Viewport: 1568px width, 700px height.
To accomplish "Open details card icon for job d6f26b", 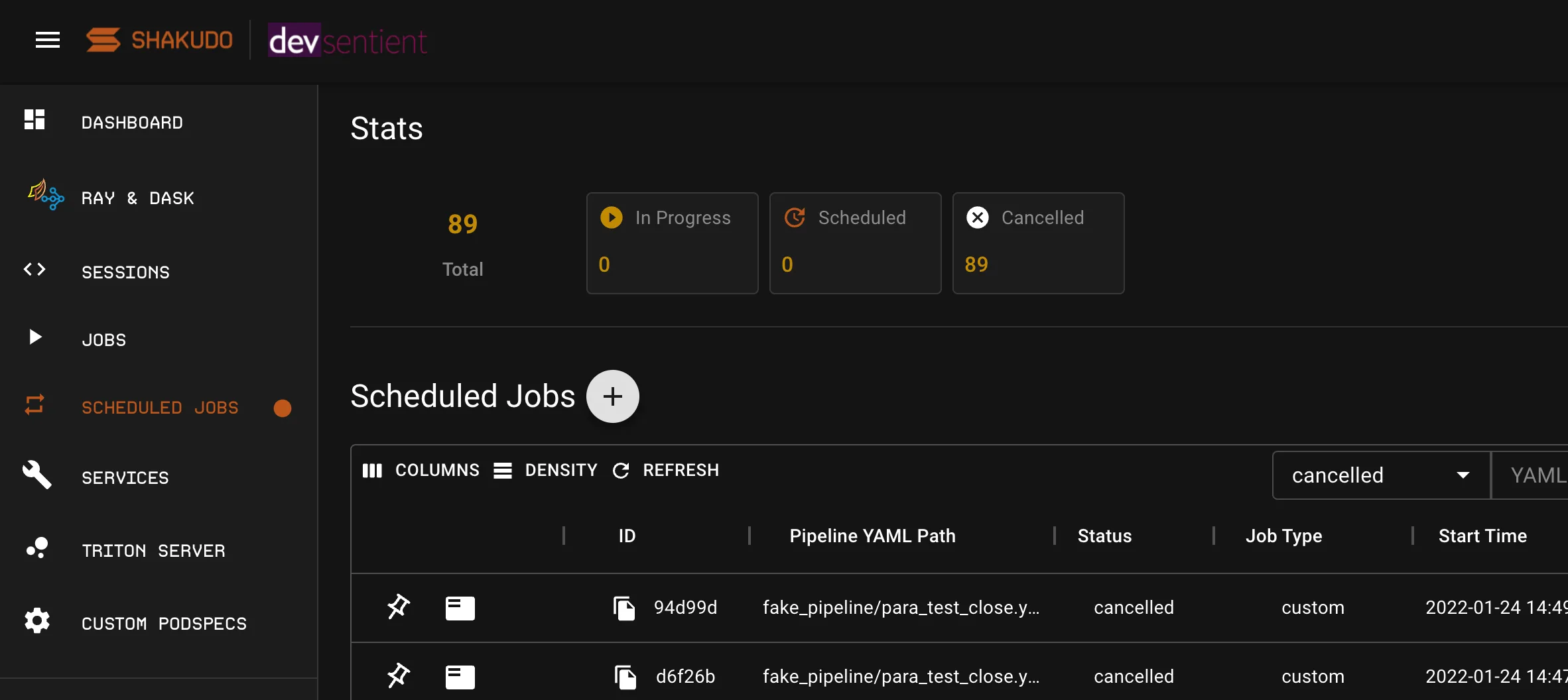I will click(x=460, y=677).
